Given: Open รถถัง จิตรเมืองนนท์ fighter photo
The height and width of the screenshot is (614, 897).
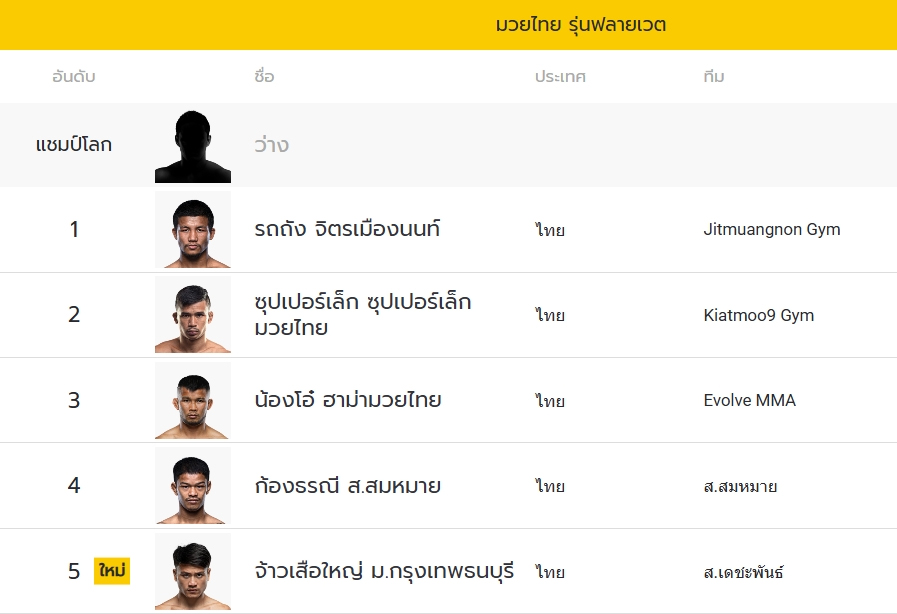Looking at the screenshot, I should (193, 231).
